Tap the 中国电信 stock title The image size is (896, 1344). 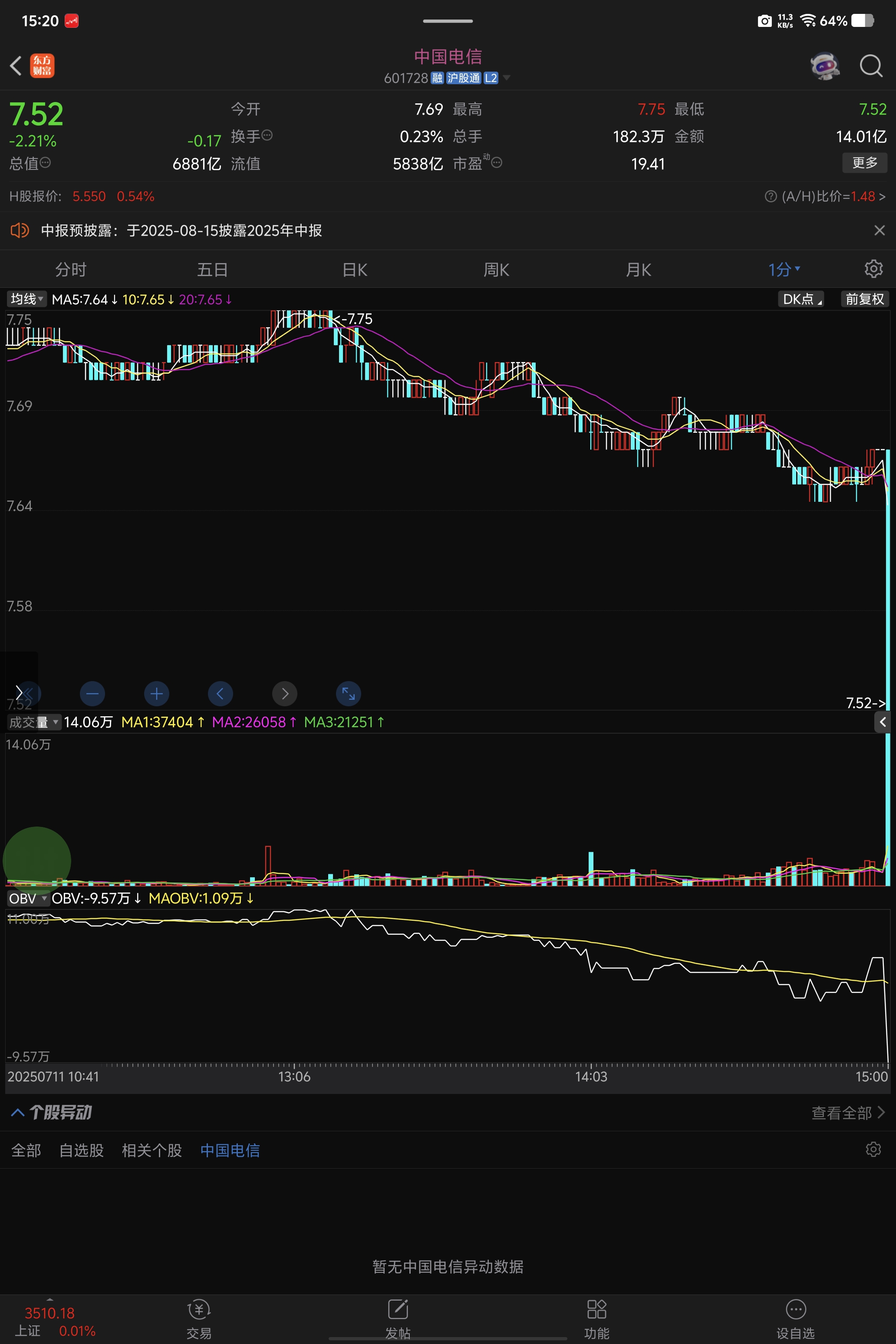click(448, 56)
